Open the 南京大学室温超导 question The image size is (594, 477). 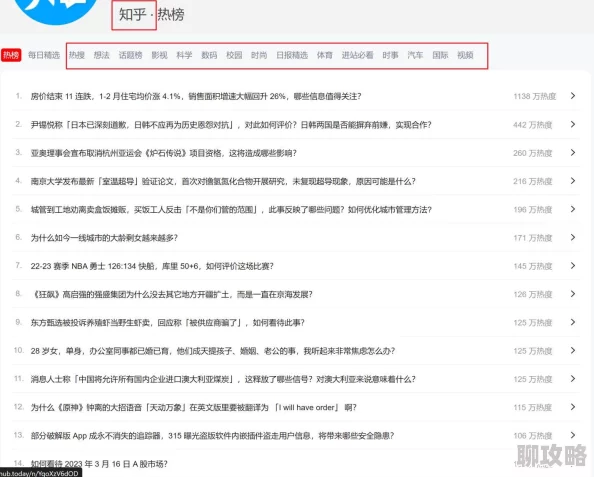point(223,181)
